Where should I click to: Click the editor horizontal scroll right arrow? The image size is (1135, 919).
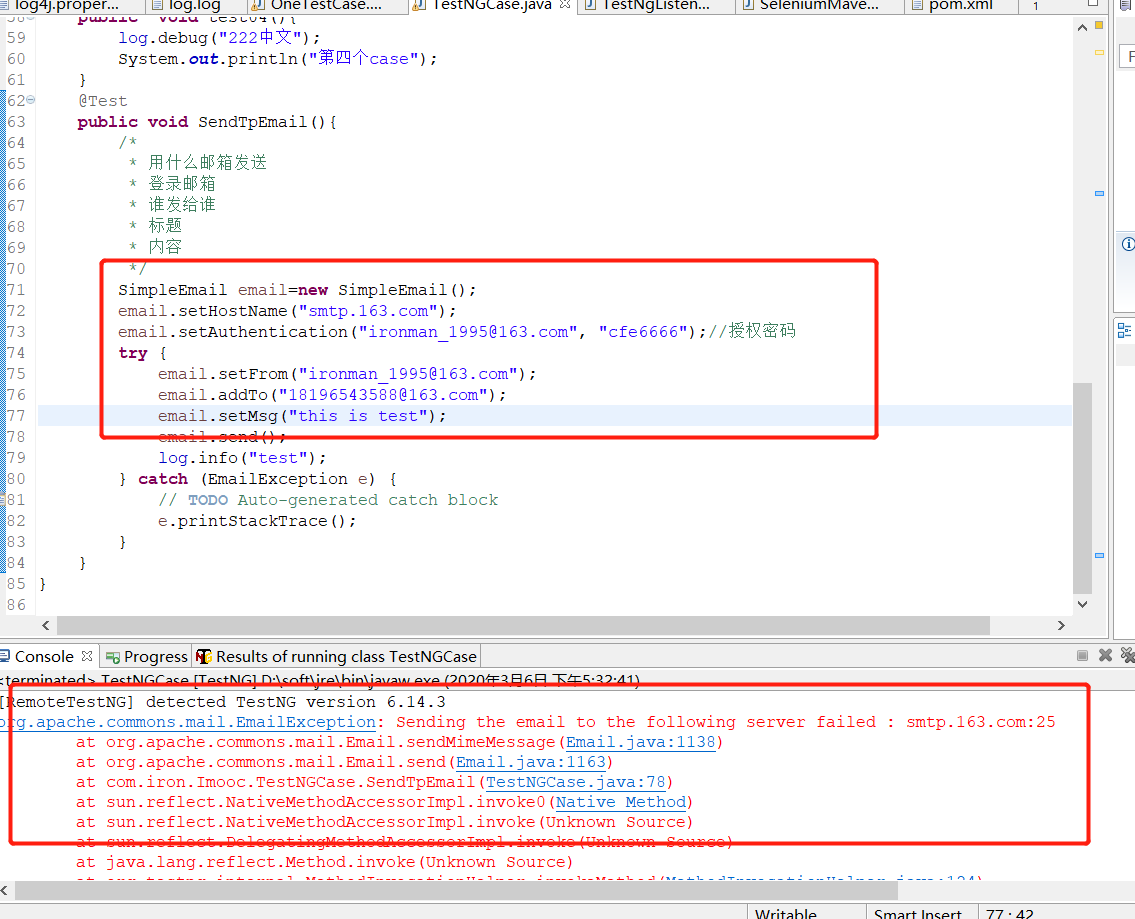point(1061,625)
